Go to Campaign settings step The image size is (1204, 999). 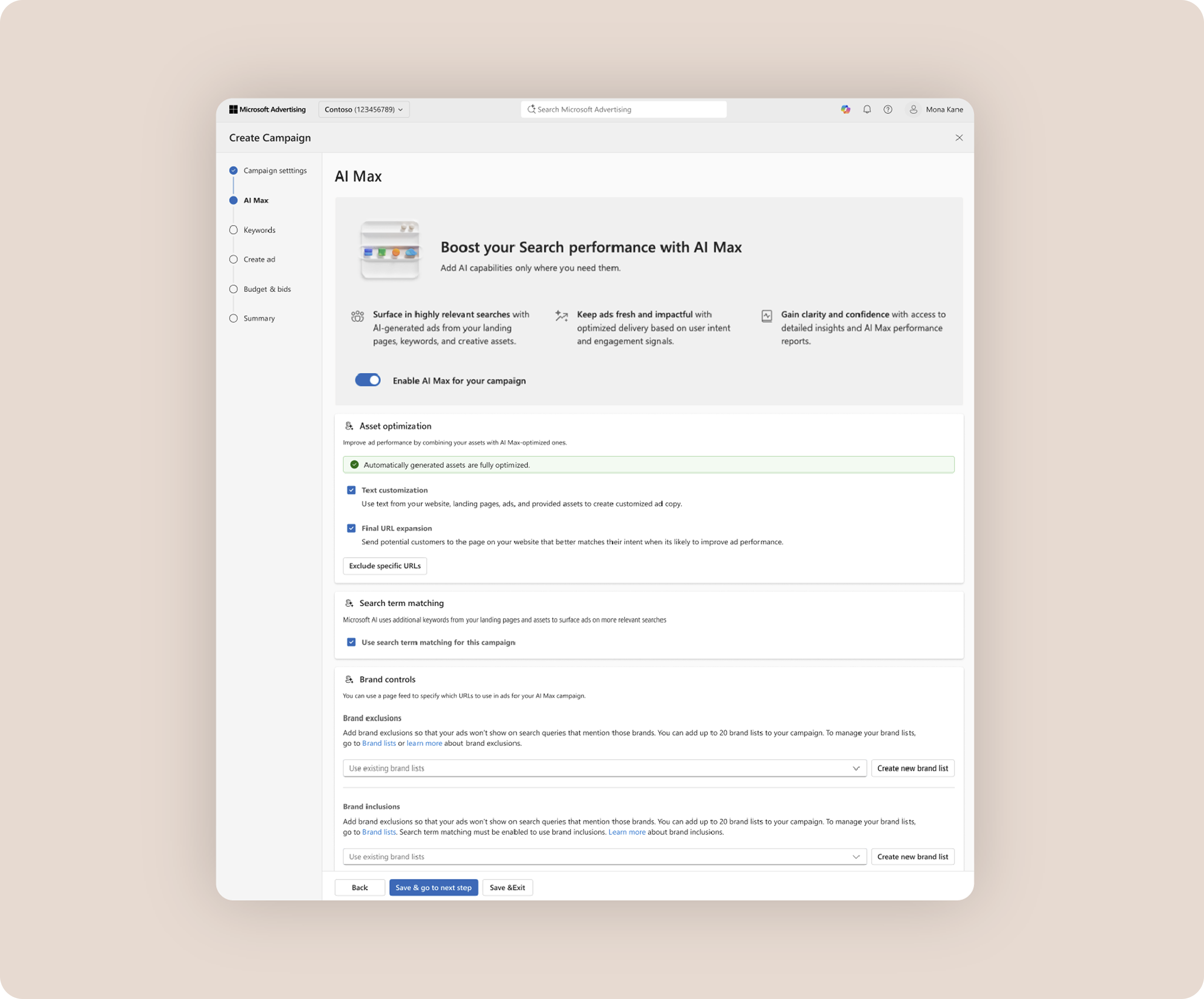tap(275, 170)
